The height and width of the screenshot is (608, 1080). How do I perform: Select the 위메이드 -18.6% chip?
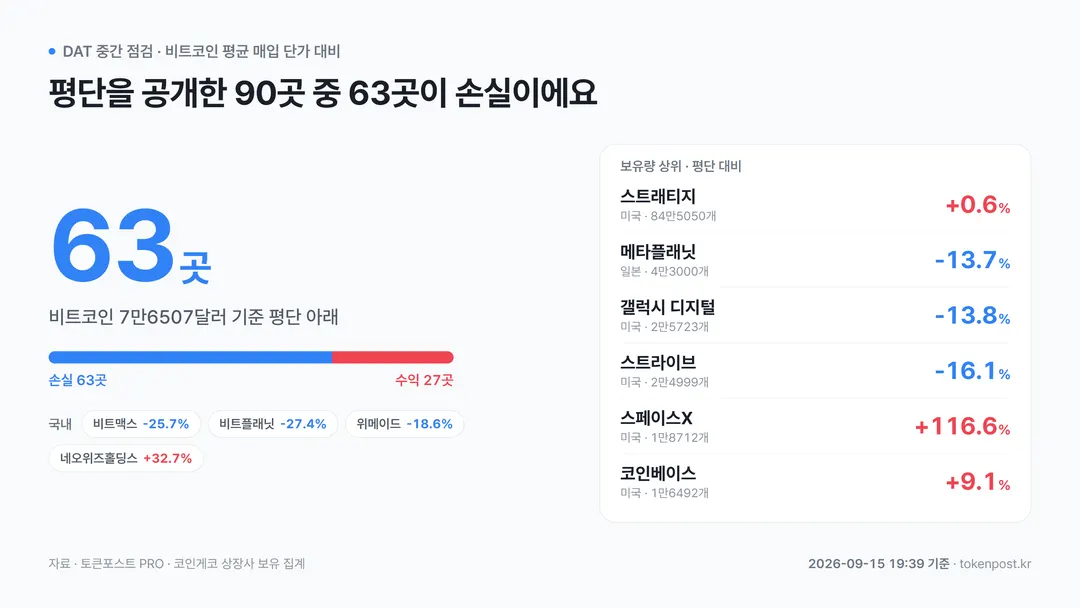click(404, 424)
